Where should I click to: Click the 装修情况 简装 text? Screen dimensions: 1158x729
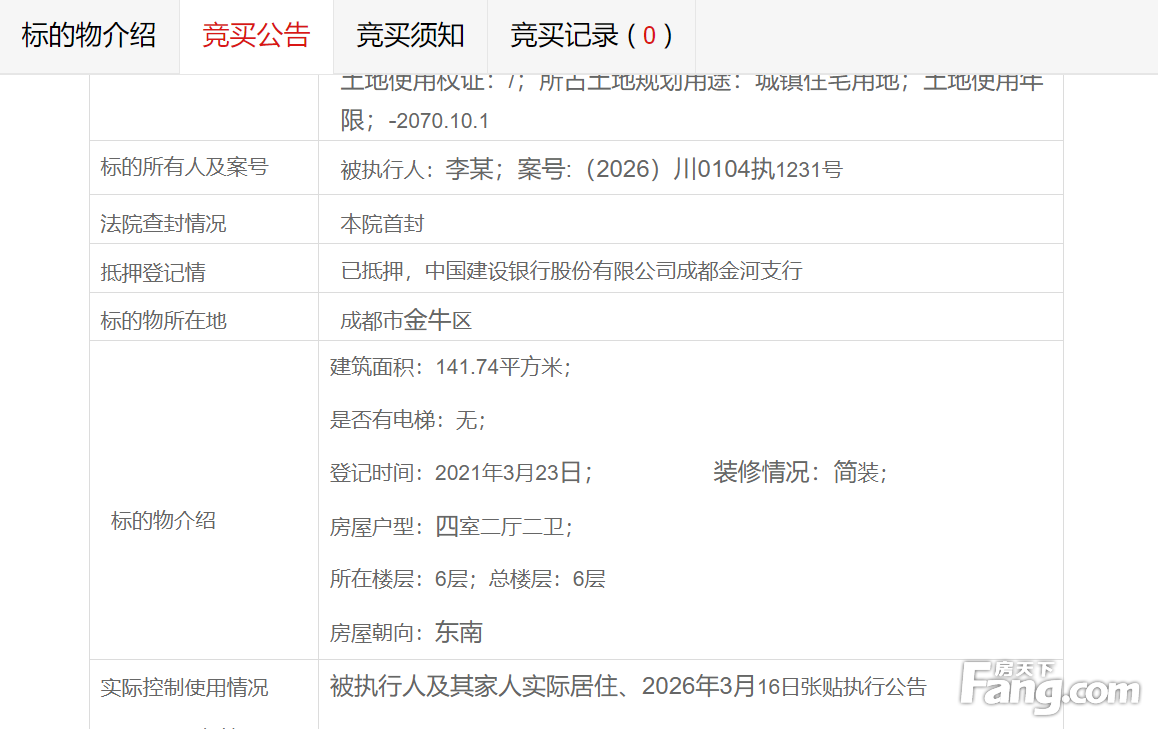coord(800,473)
